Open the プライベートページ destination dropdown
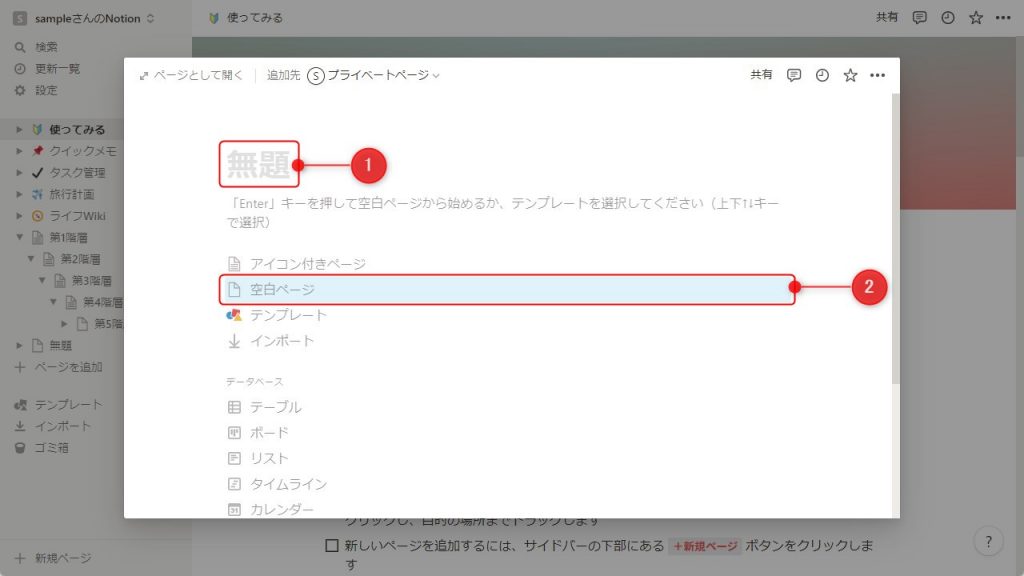 tap(373, 76)
